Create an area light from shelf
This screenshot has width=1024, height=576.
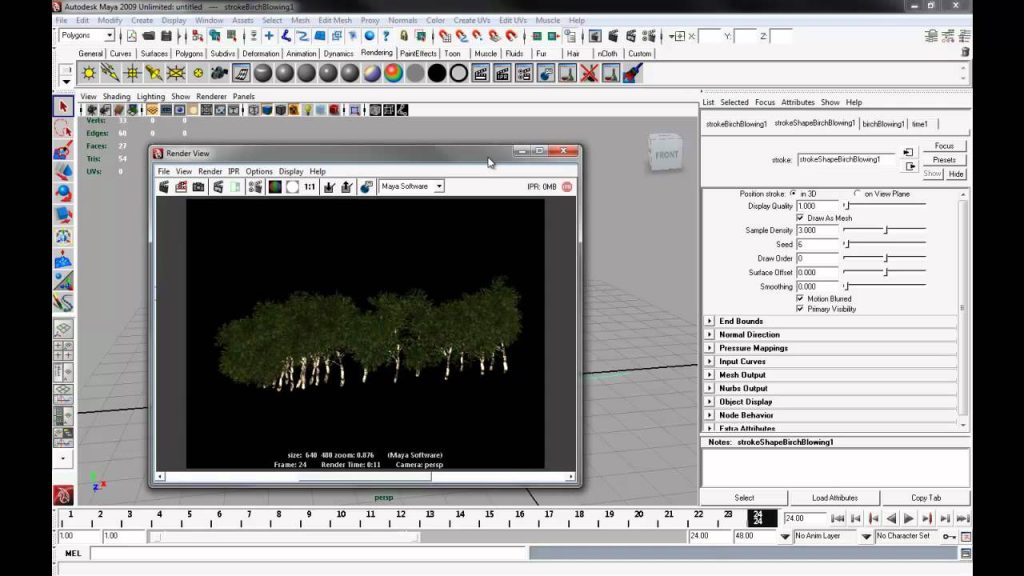point(176,73)
